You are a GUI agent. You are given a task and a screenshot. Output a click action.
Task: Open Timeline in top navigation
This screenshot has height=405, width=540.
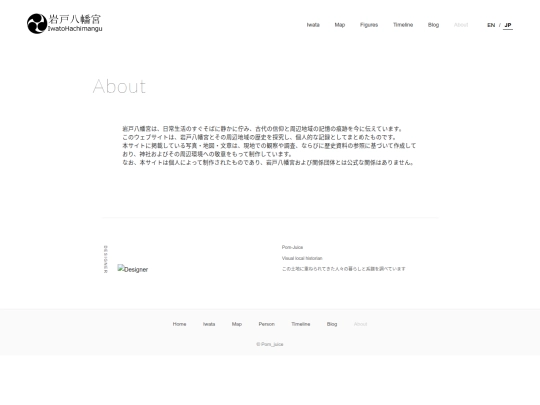click(x=403, y=25)
